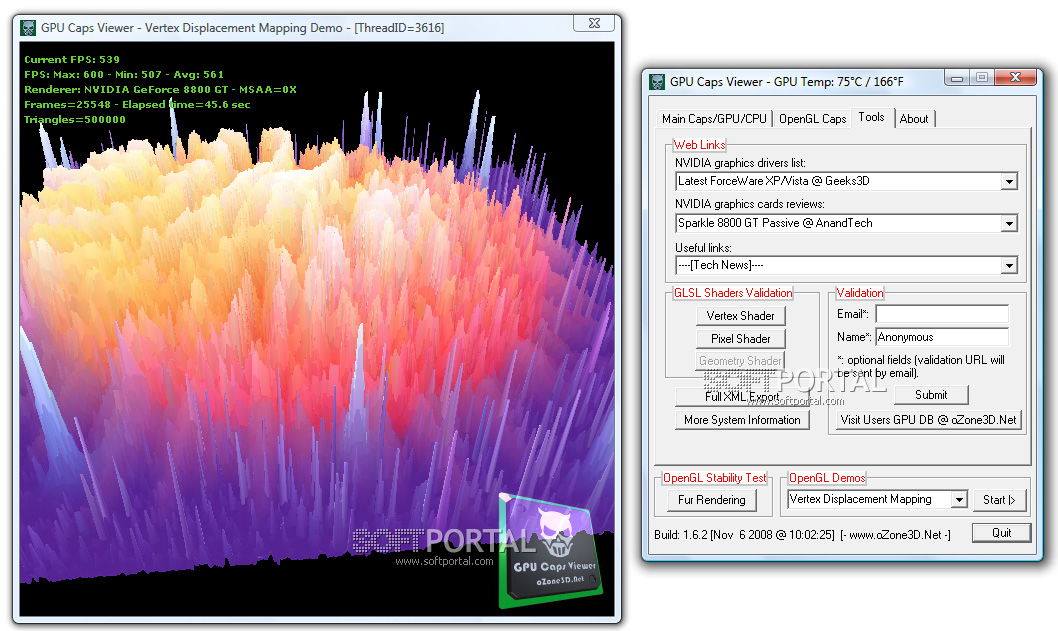The image size is (1058, 631).
Task: Click the disabled Geometry Shader button
Action: pyautogui.click(x=740, y=361)
